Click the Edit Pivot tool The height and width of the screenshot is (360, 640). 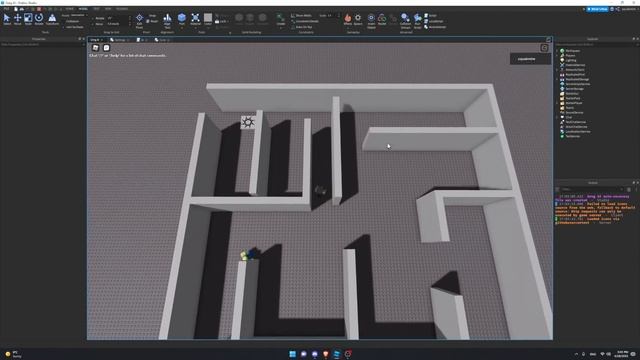139,20
